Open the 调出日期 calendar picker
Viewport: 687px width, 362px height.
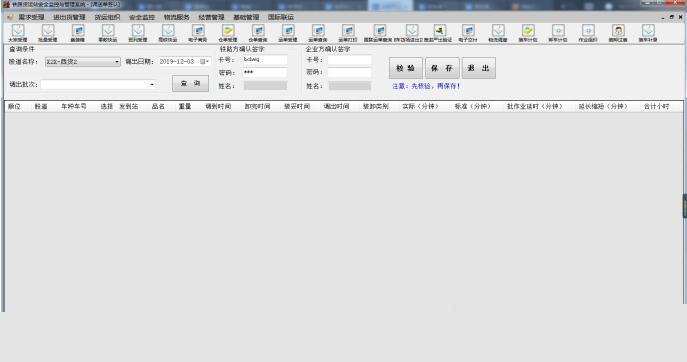[x=204, y=62]
